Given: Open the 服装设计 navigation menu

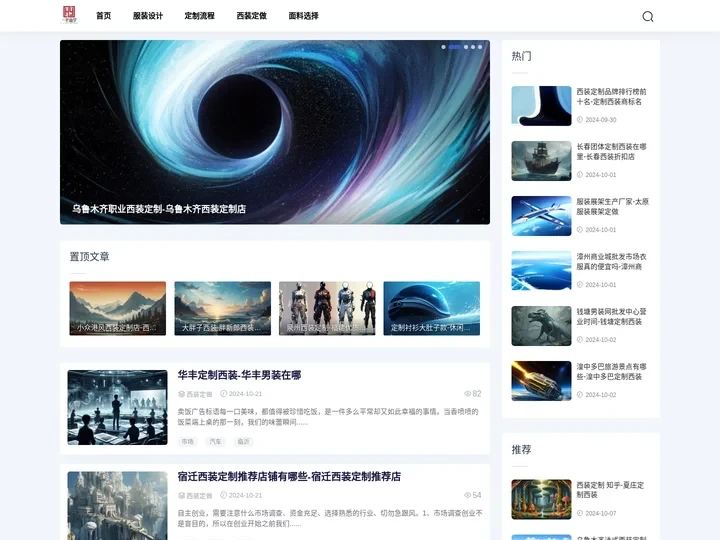Looking at the screenshot, I should (x=147, y=16).
